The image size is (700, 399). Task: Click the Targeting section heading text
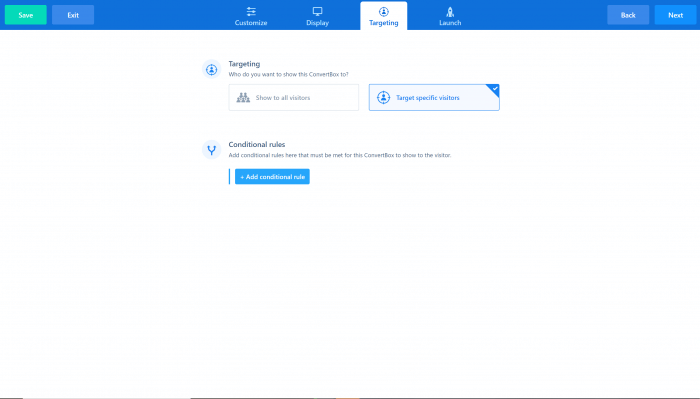pos(244,64)
